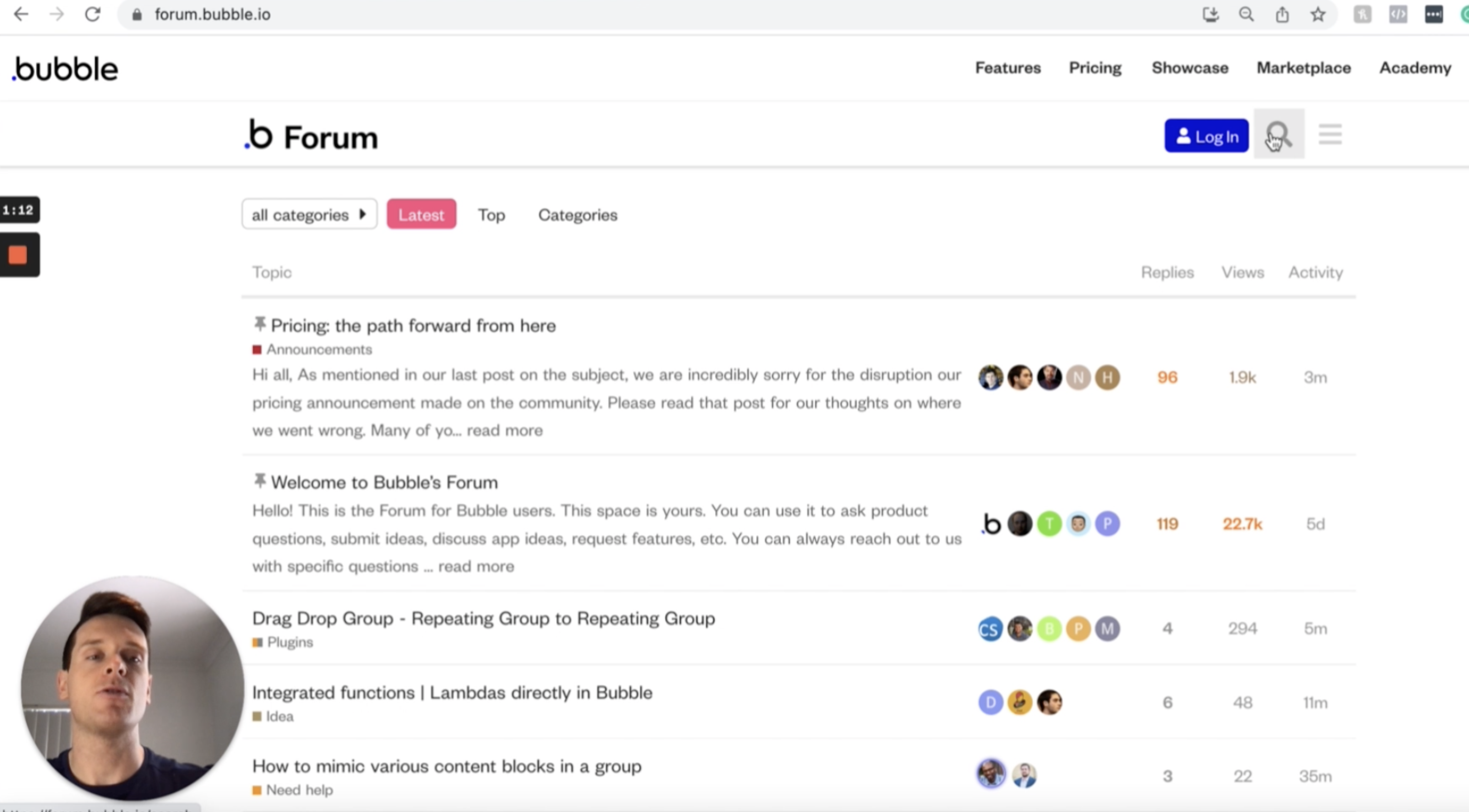This screenshot has height=812, width=1469.
Task: Click the browser share icon
Action: [1282, 14]
